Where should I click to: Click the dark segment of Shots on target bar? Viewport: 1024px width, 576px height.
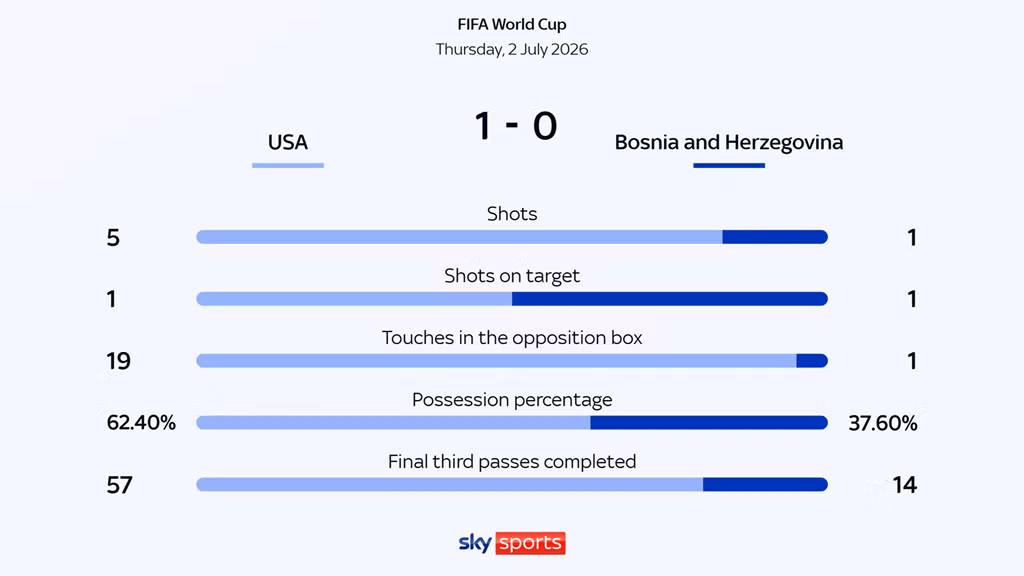670,299
